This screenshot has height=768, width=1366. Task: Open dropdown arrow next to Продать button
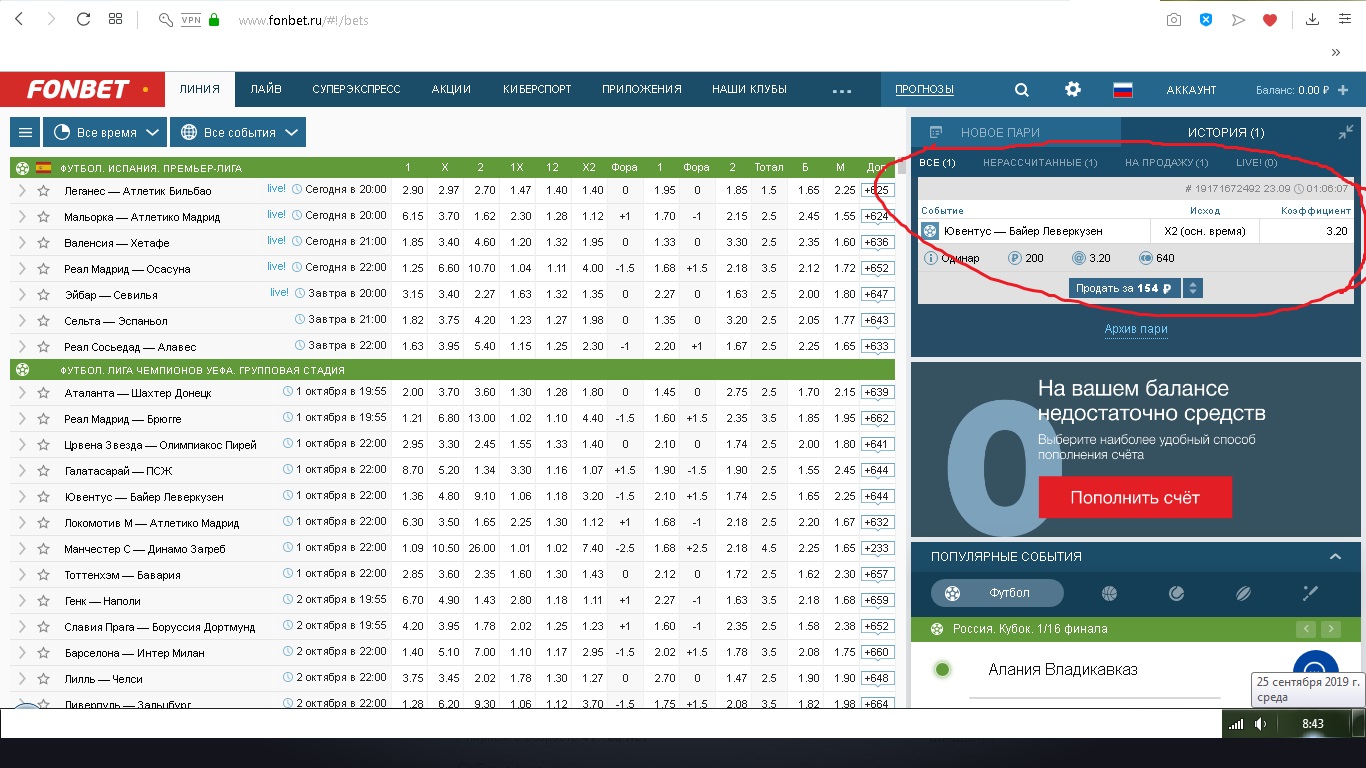tap(1192, 288)
